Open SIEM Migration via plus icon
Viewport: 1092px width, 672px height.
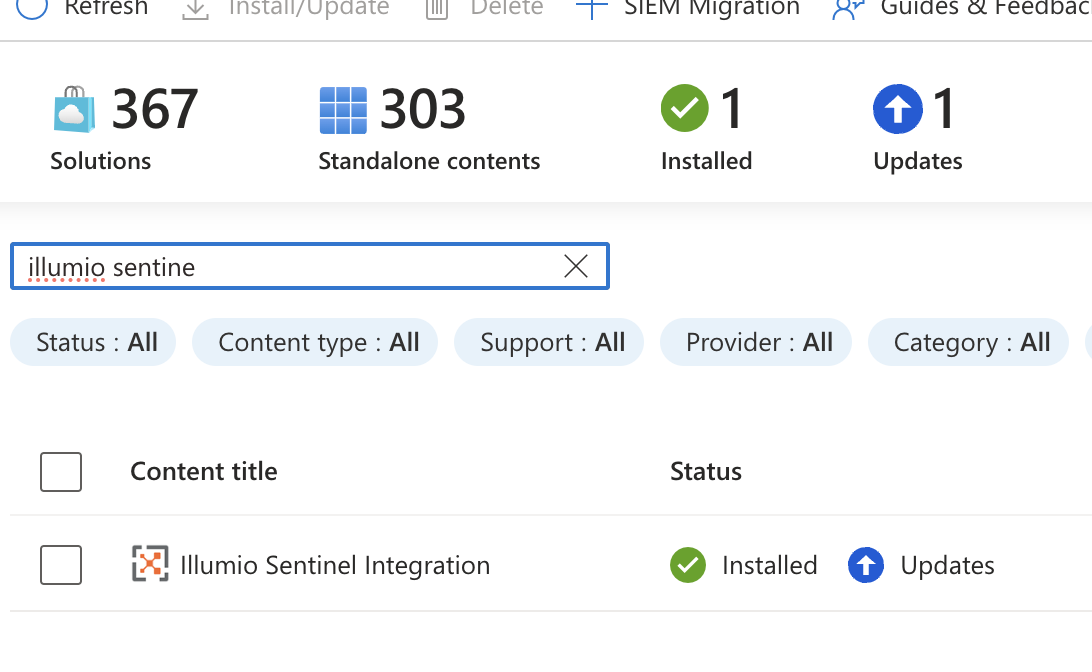[592, 9]
